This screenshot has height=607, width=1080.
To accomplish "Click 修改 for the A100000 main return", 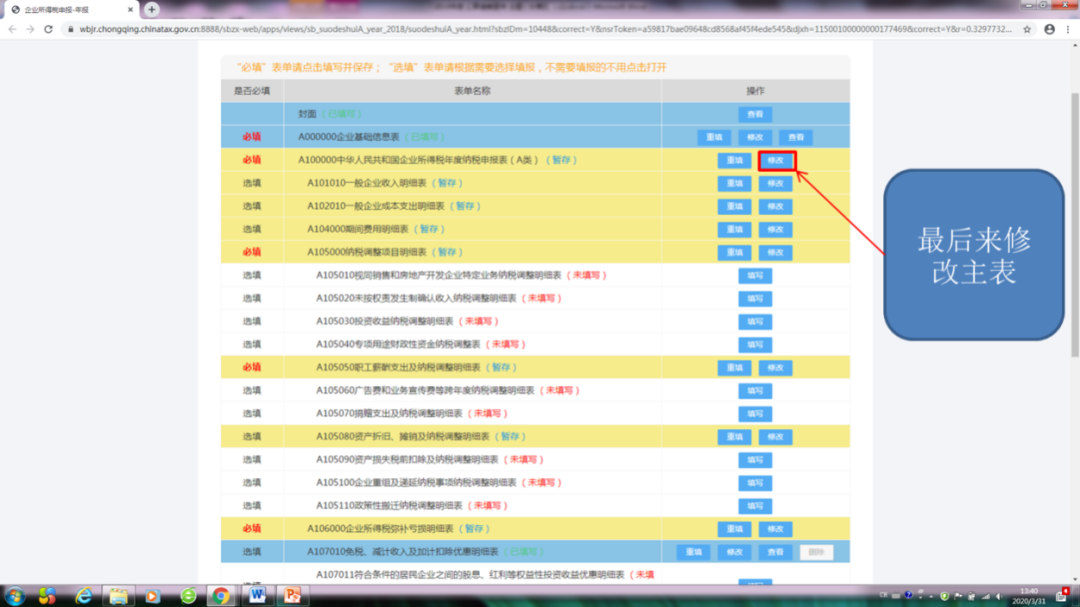I will (776, 161).
